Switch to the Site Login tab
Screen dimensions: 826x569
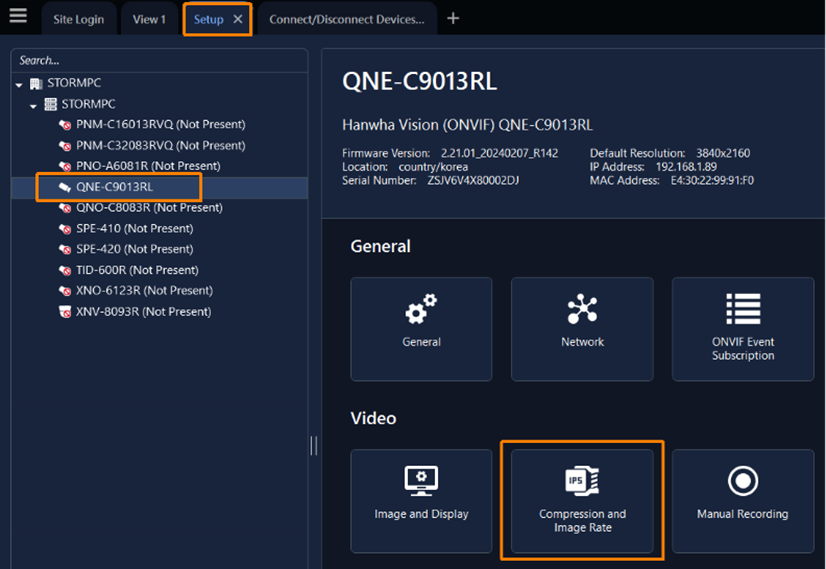point(78,19)
